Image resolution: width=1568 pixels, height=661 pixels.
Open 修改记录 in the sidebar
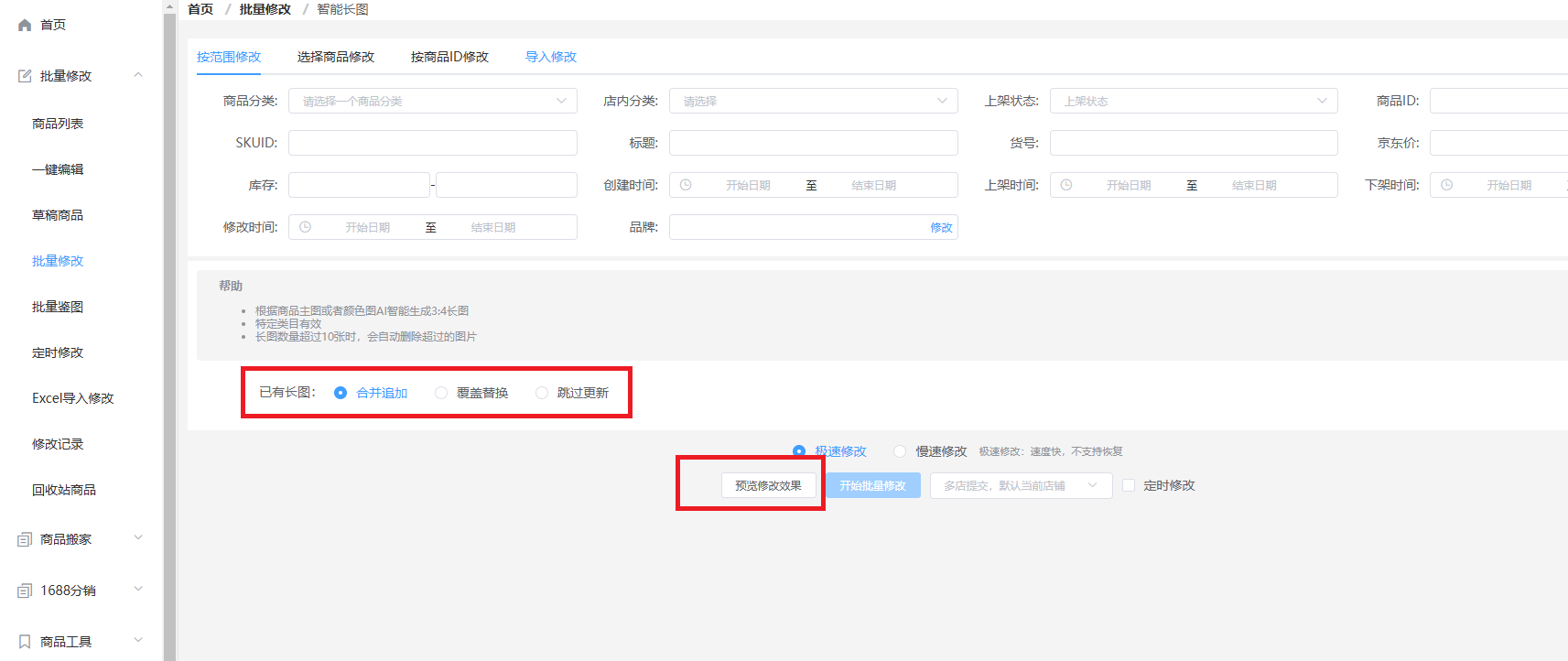(x=58, y=444)
